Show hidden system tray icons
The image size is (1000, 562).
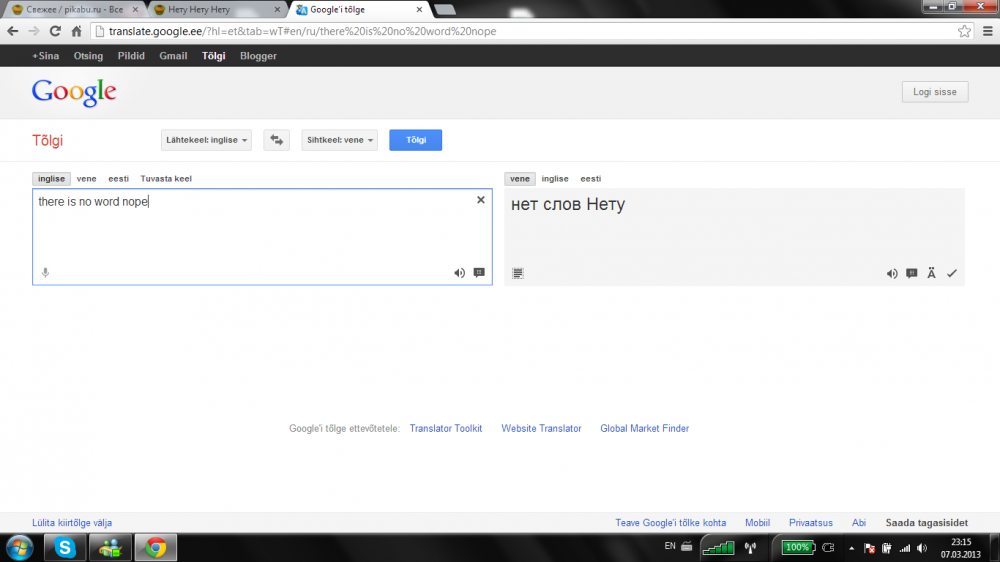851,548
